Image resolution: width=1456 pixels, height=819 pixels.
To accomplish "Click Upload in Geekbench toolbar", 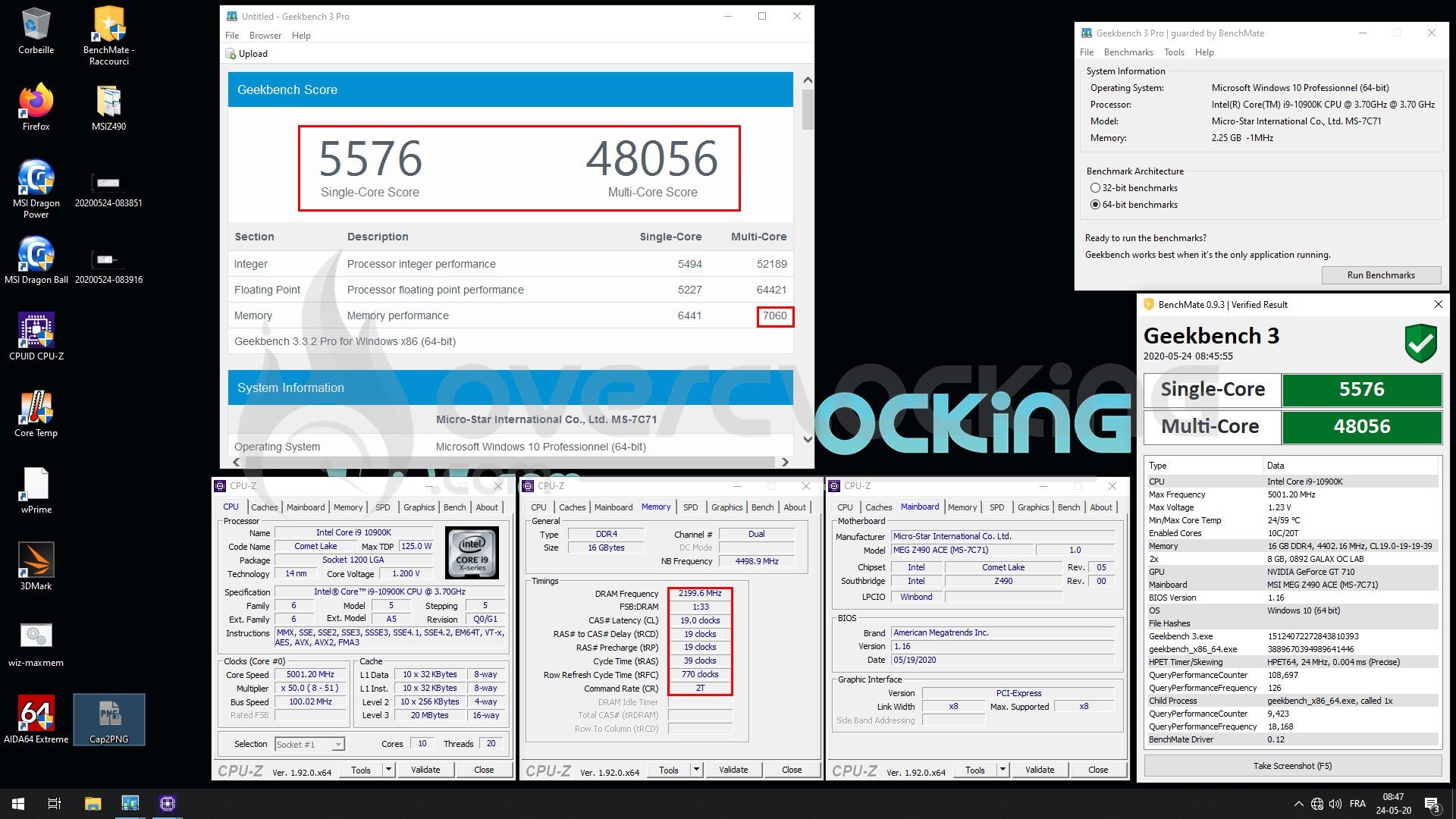I will point(247,54).
